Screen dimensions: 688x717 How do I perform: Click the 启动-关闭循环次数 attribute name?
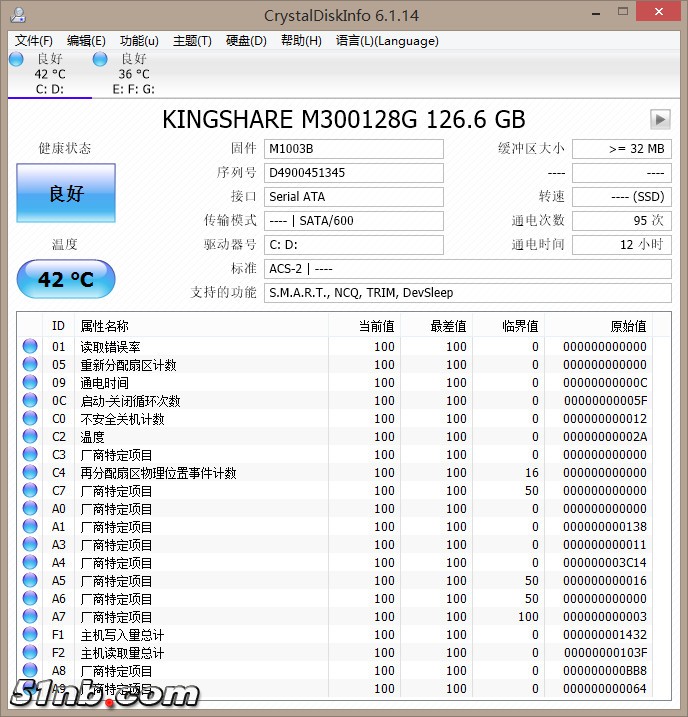tap(130, 401)
